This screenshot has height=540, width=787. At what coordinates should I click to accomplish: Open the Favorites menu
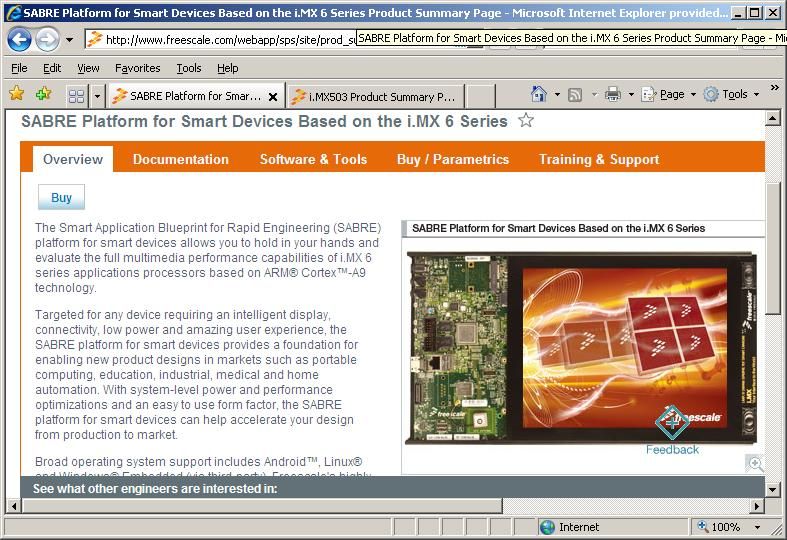(x=138, y=68)
